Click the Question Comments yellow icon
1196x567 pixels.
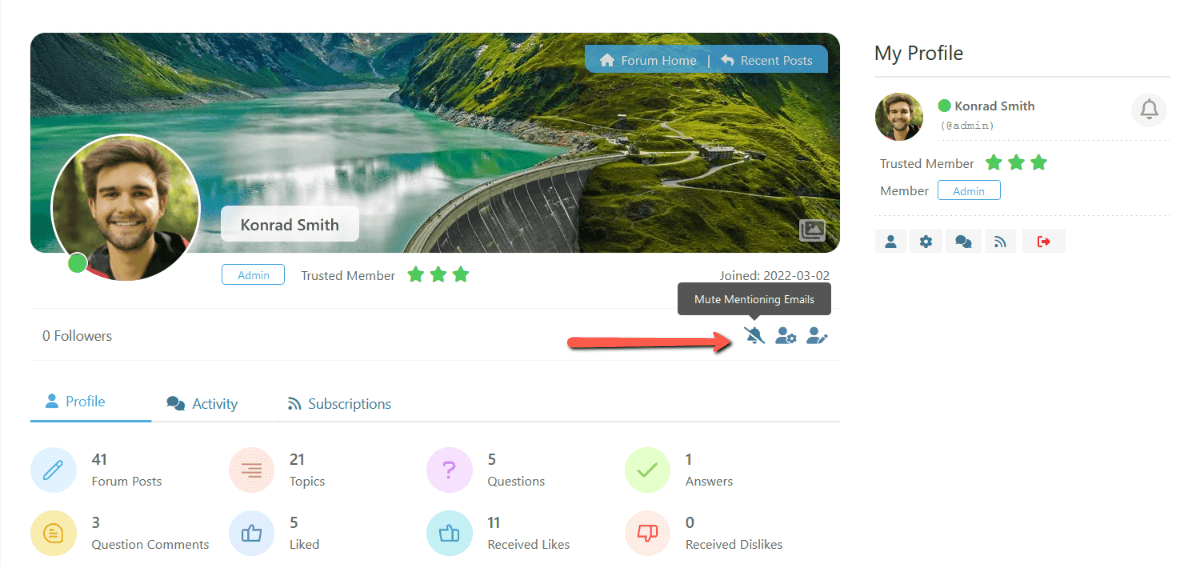click(x=53, y=533)
